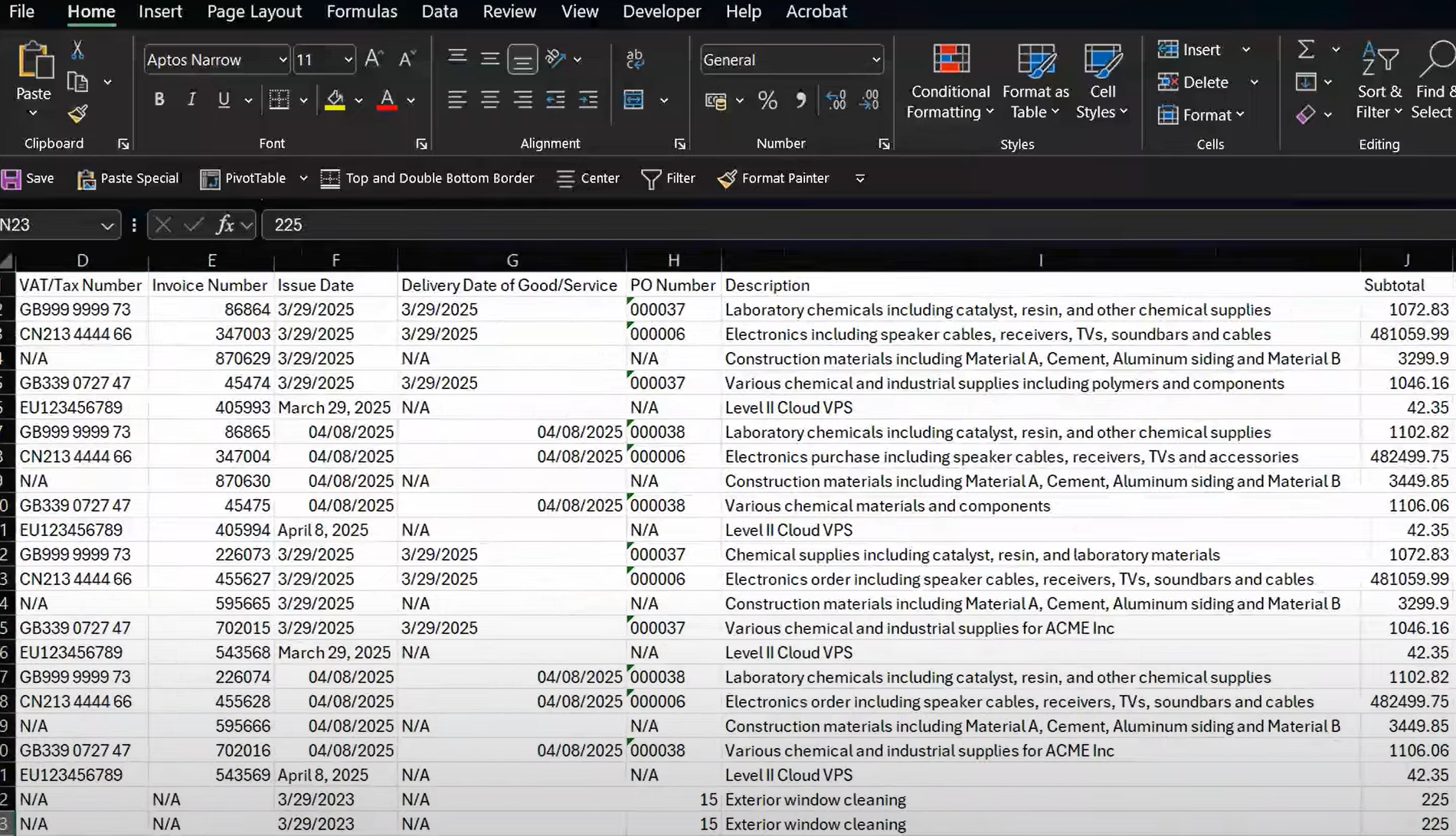The image size is (1456, 836).
Task: Select the red Font Color swatch
Action: [x=388, y=100]
